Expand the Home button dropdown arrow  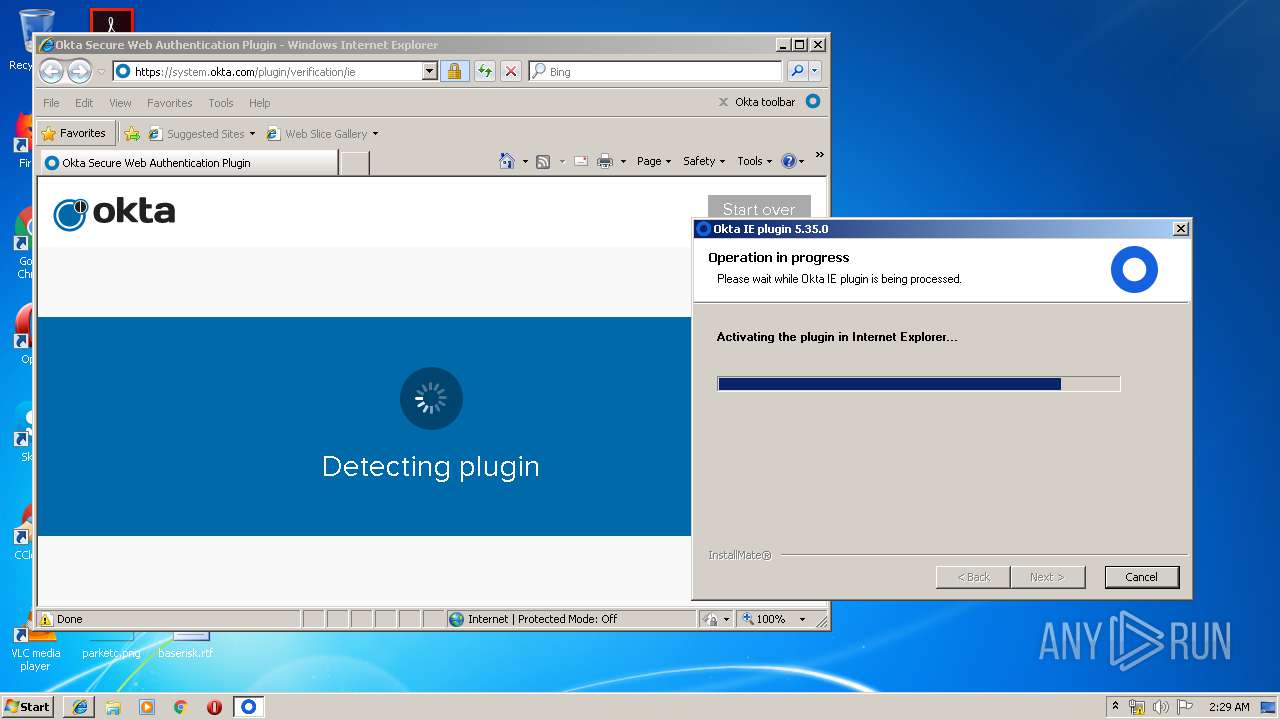click(x=525, y=161)
